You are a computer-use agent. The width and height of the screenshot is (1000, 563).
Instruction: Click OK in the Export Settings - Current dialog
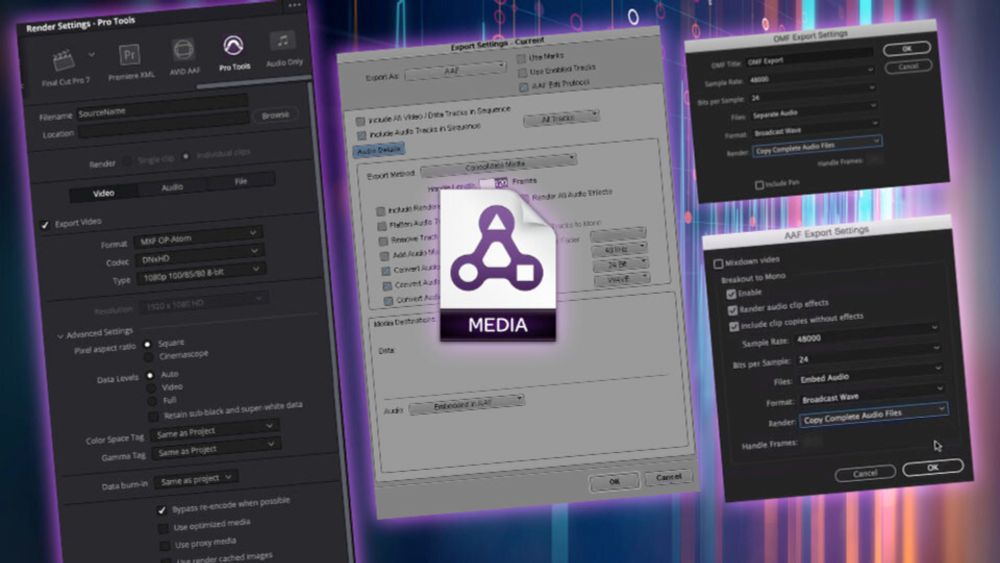614,481
